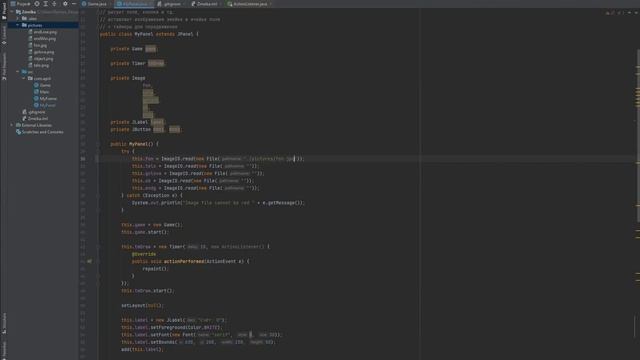Hide the Project tool window
This screenshot has width=640, height=360.
click(x=74, y=4)
